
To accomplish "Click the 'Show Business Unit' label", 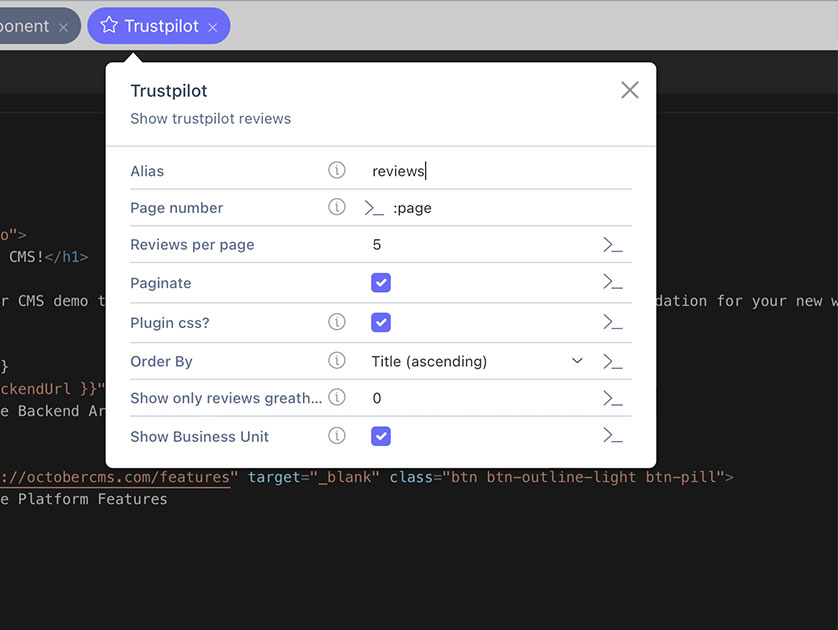I will tap(199, 437).
